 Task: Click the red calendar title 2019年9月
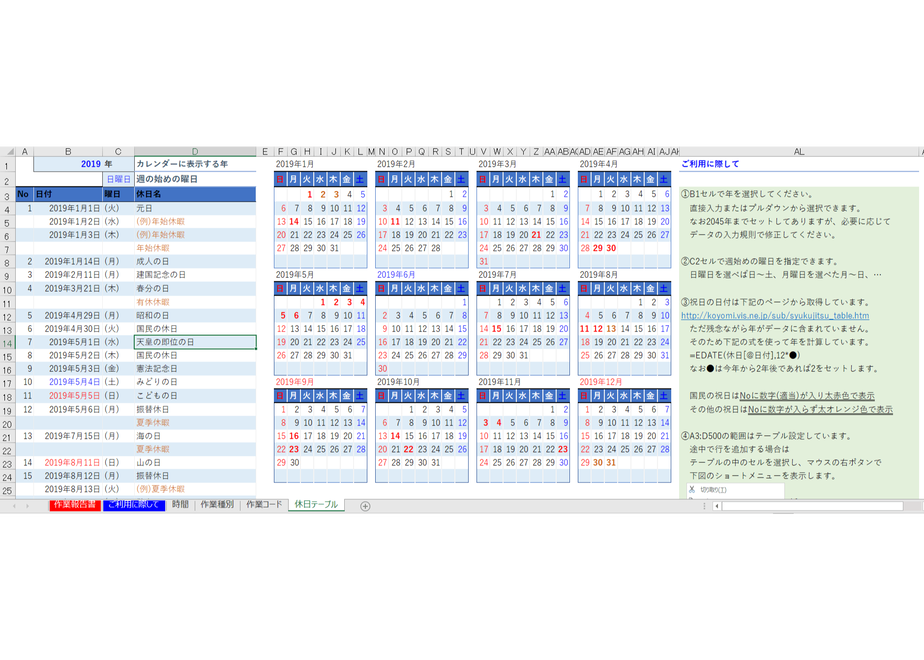[295, 382]
